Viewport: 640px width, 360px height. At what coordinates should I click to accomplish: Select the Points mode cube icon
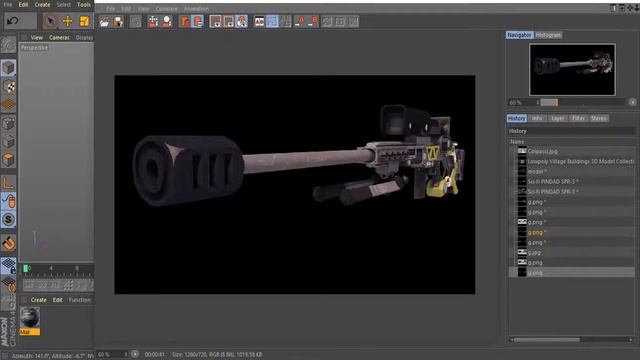click(x=8, y=123)
